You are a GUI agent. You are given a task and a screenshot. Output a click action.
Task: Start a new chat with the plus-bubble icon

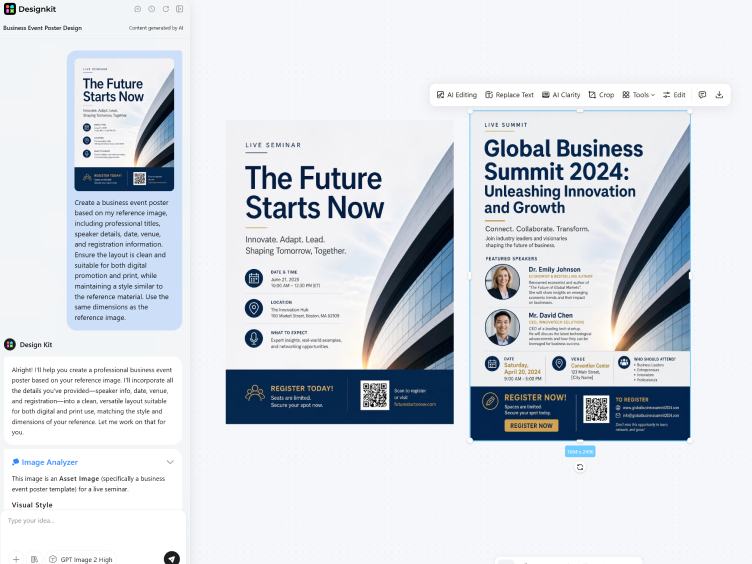pos(138,9)
